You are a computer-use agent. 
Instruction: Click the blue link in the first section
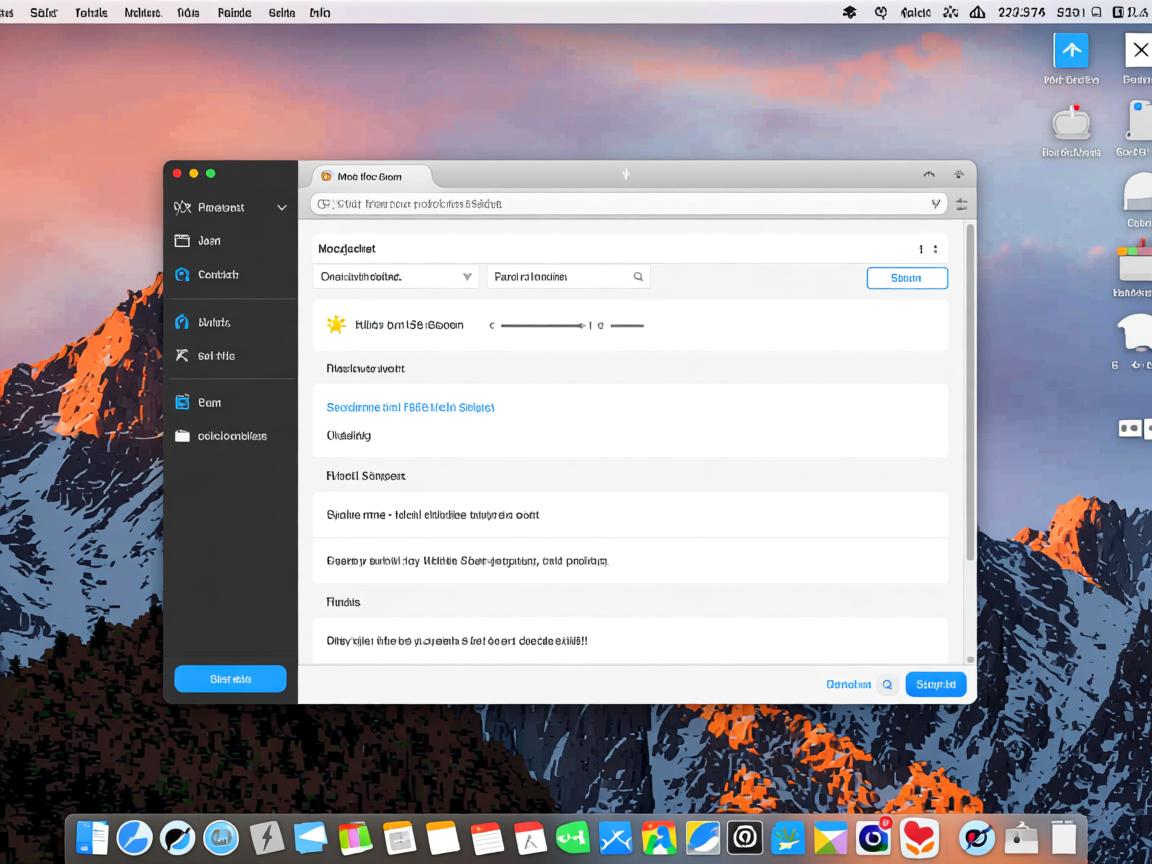pos(410,408)
